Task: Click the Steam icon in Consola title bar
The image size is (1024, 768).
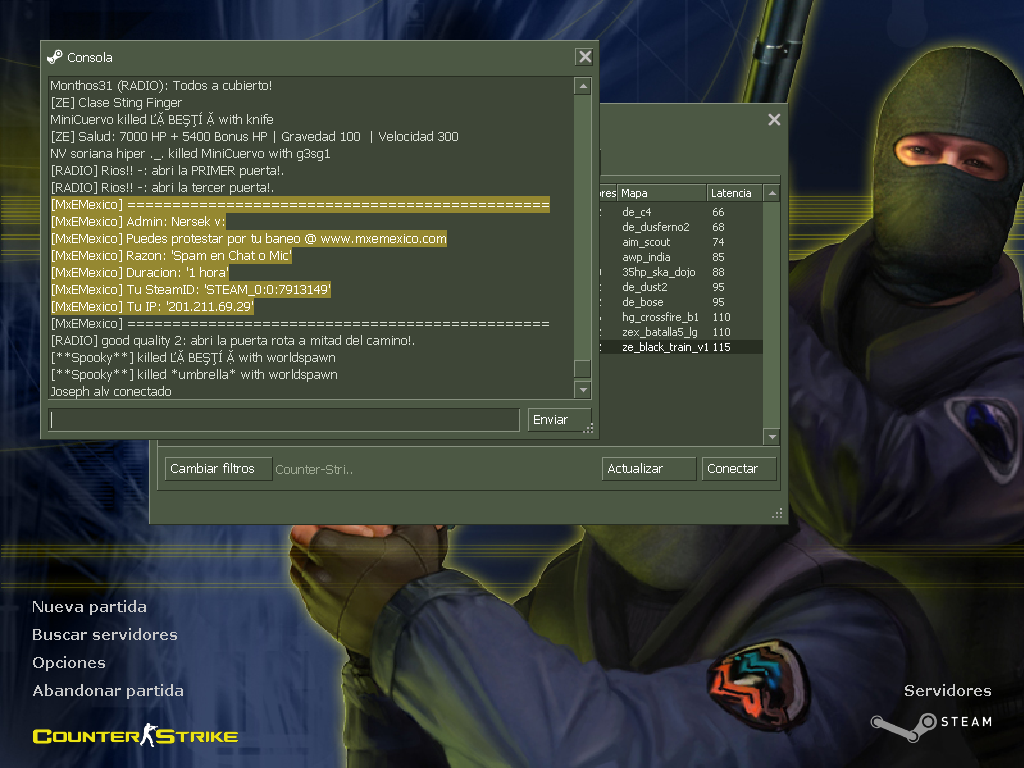Action: [55, 57]
